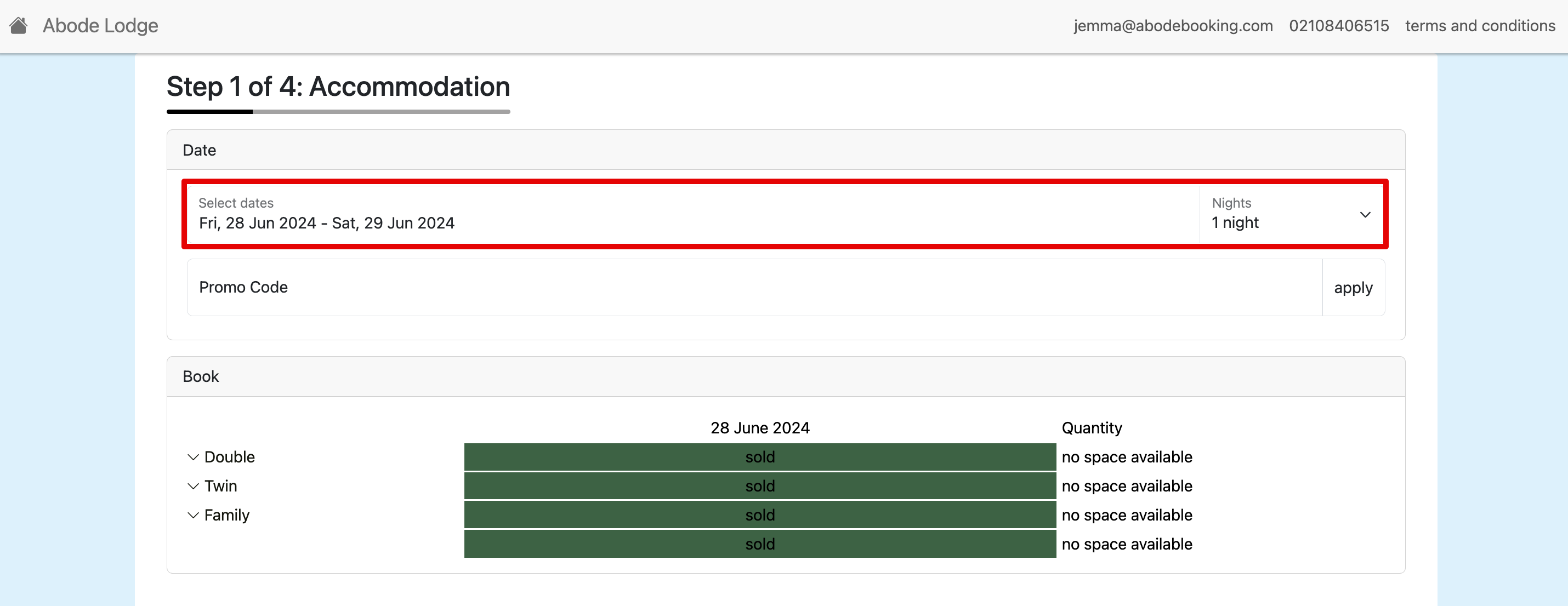The image size is (1568, 606).
Task: Click the Family room label
Action: coord(226,516)
